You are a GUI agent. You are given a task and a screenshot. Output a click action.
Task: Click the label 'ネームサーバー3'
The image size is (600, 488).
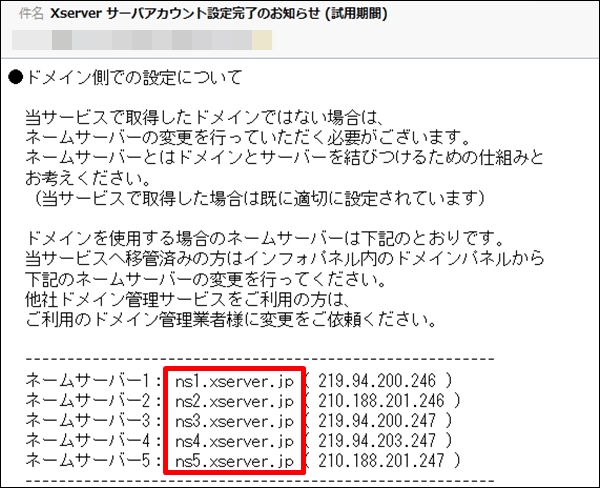[x=88, y=421]
